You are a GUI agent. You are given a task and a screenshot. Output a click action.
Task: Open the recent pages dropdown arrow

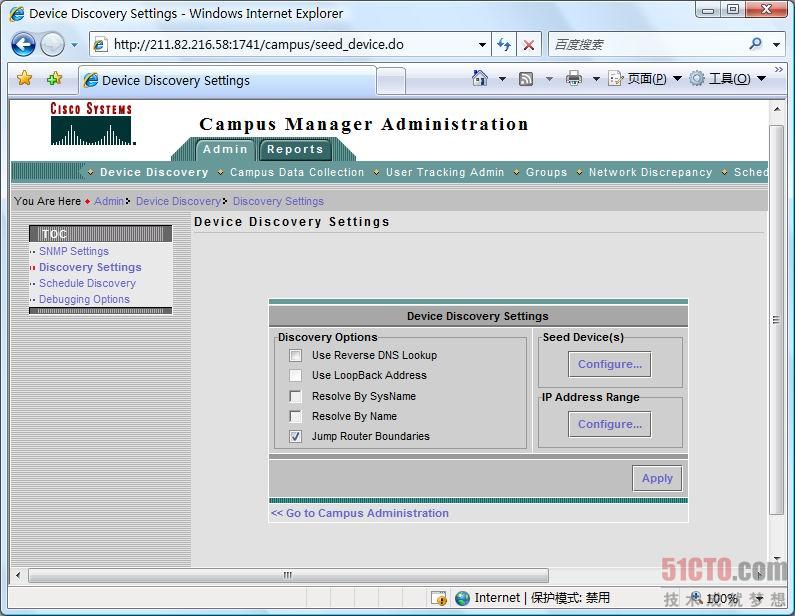pyautogui.click(x=75, y=45)
